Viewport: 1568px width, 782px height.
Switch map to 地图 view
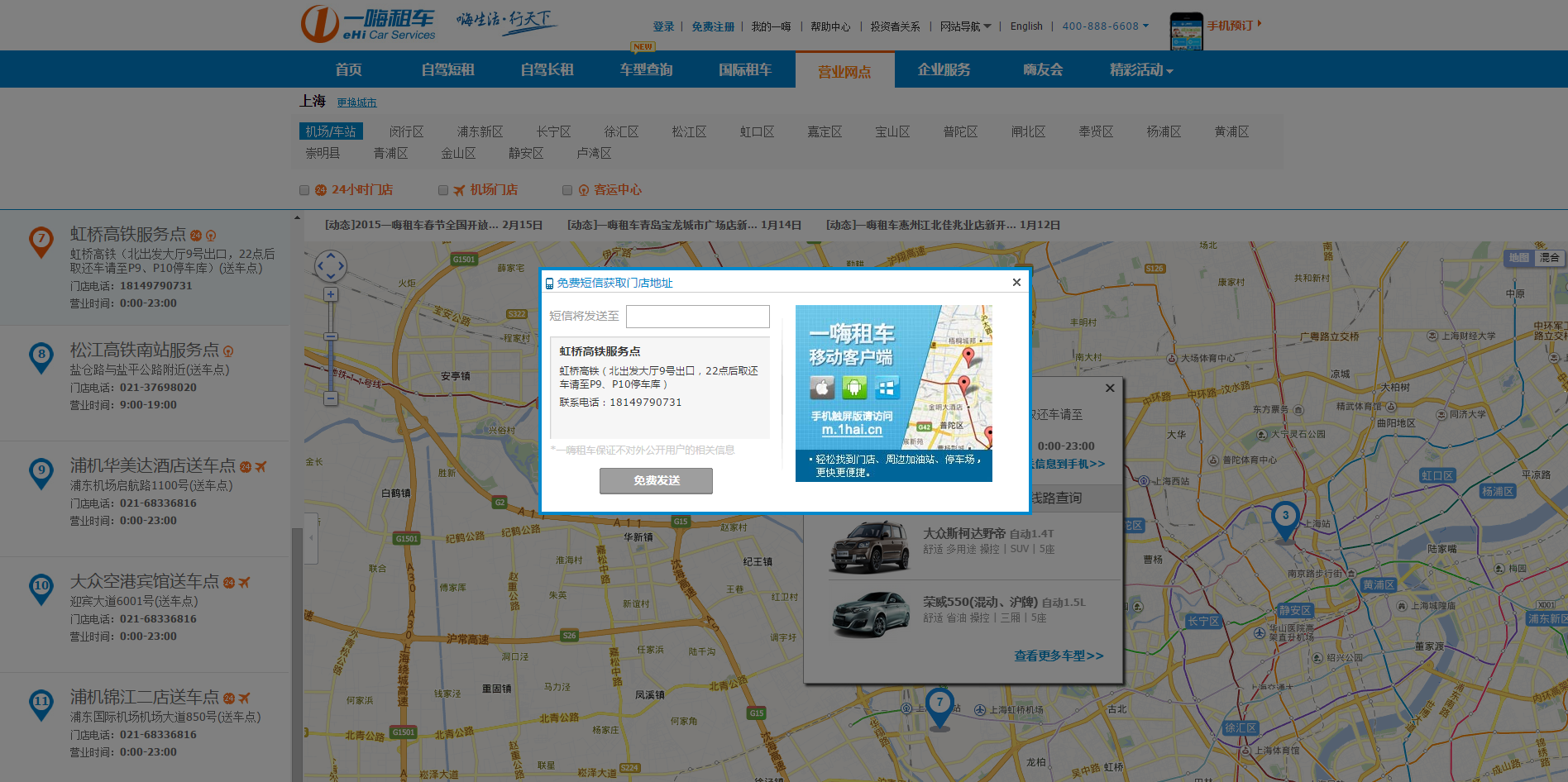(x=1519, y=258)
